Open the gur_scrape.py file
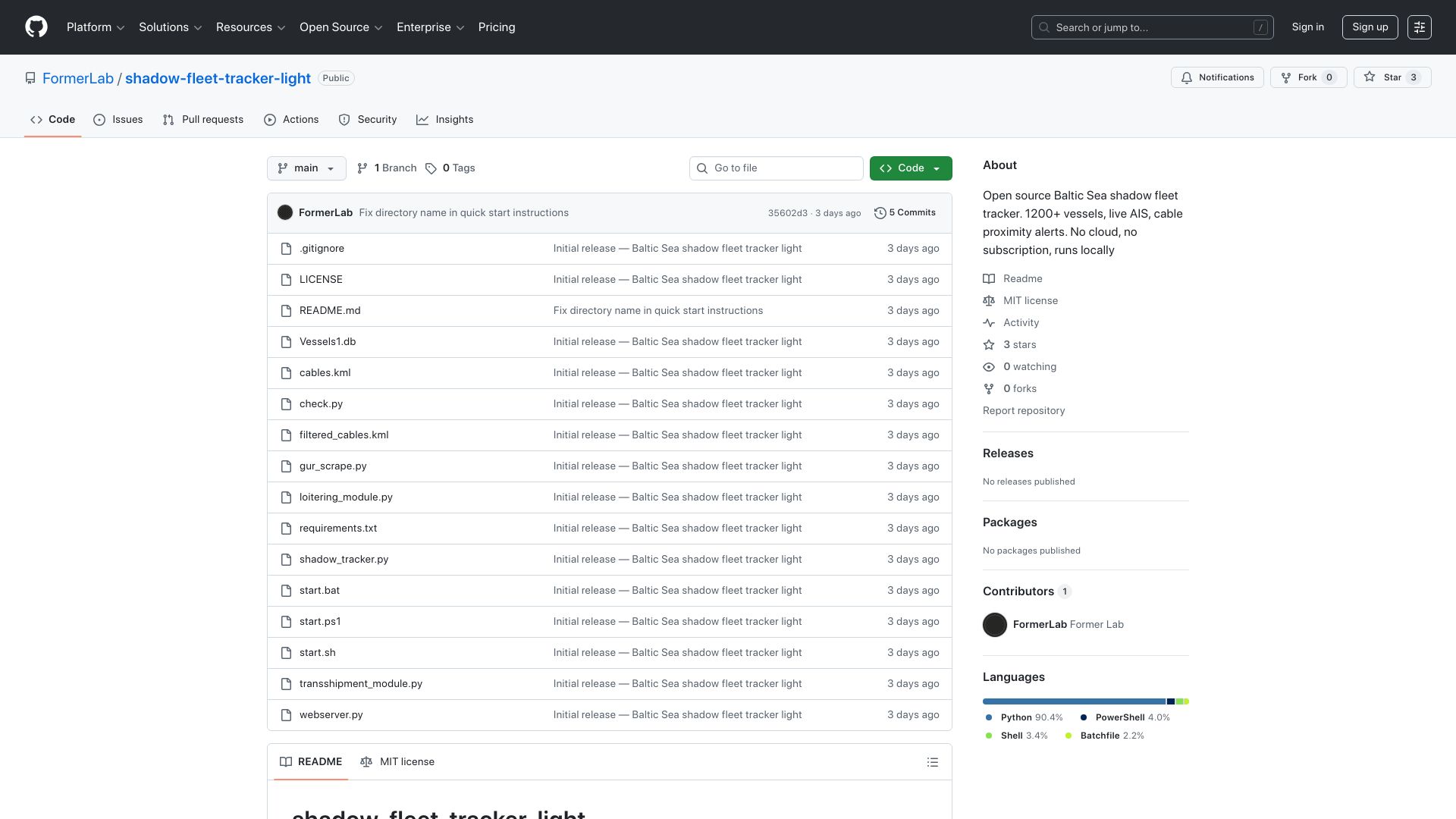This screenshot has width=1456, height=819. (333, 466)
